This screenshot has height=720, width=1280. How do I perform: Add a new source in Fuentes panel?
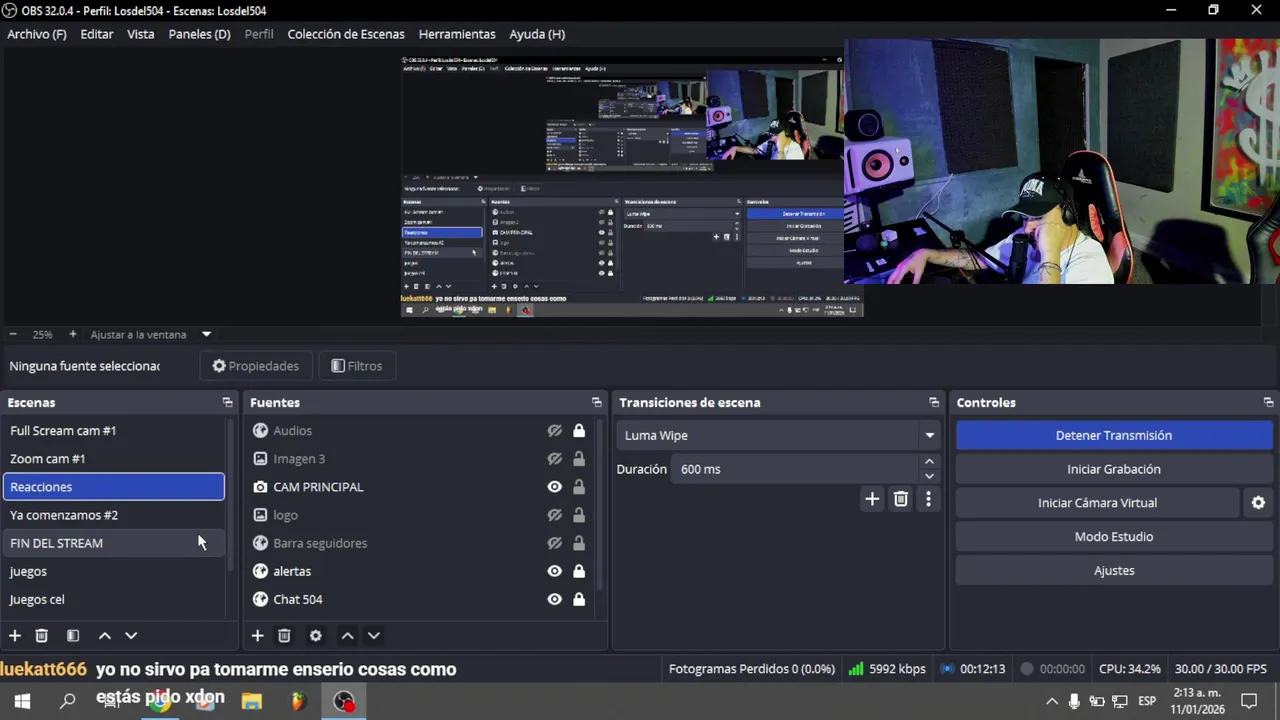(x=257, y=636)
